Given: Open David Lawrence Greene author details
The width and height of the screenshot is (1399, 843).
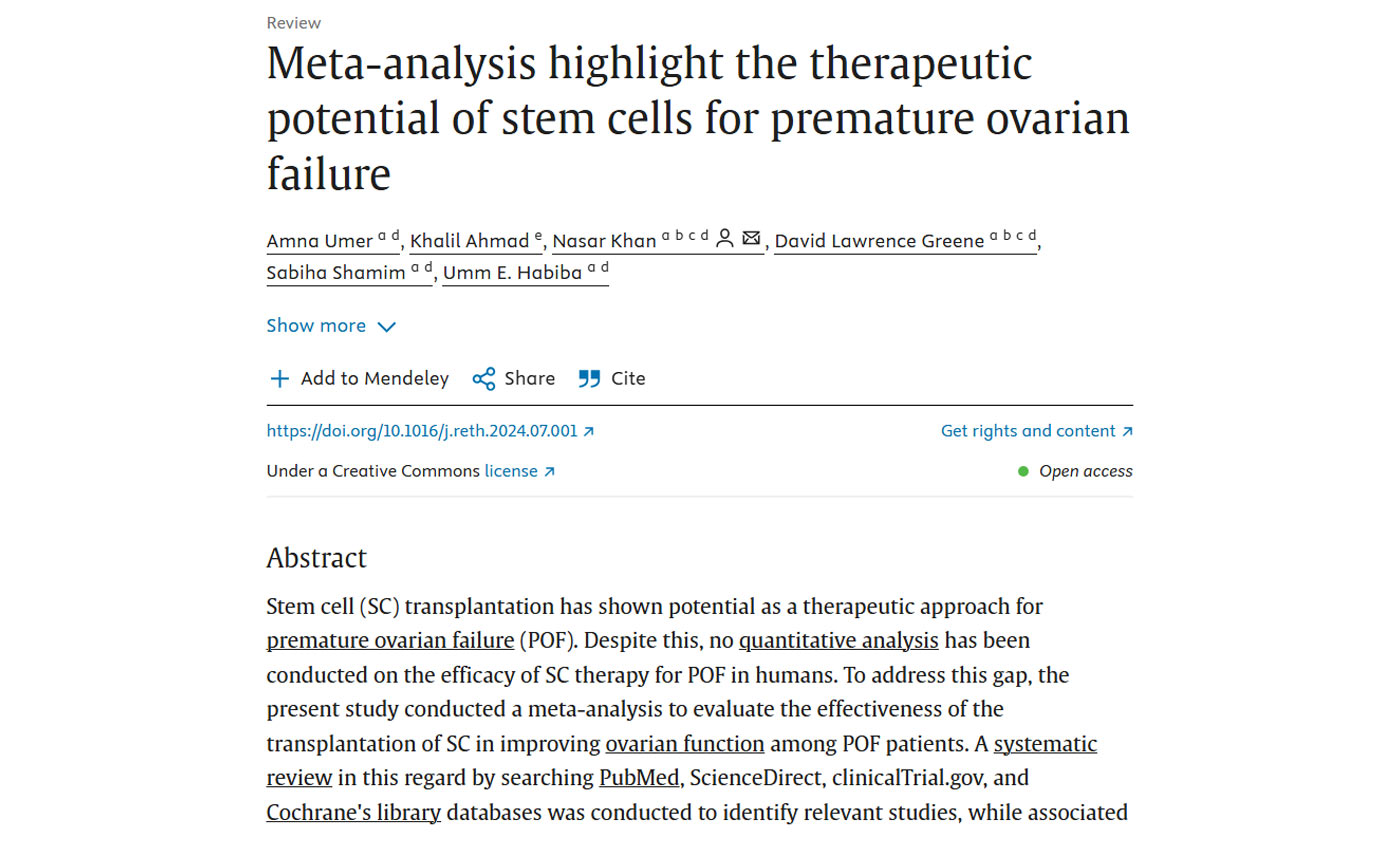Looking at the screenshot, I should (879, 241).
